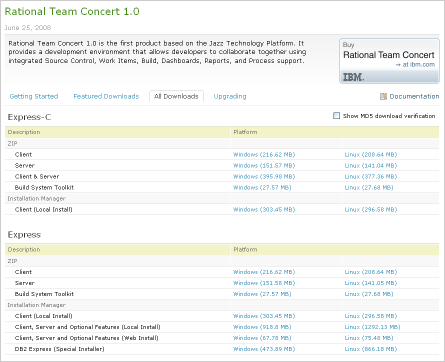Enable Show MD5 download verification checkbox
Viewport: 445px width, 362px height.
coord(336,116)
